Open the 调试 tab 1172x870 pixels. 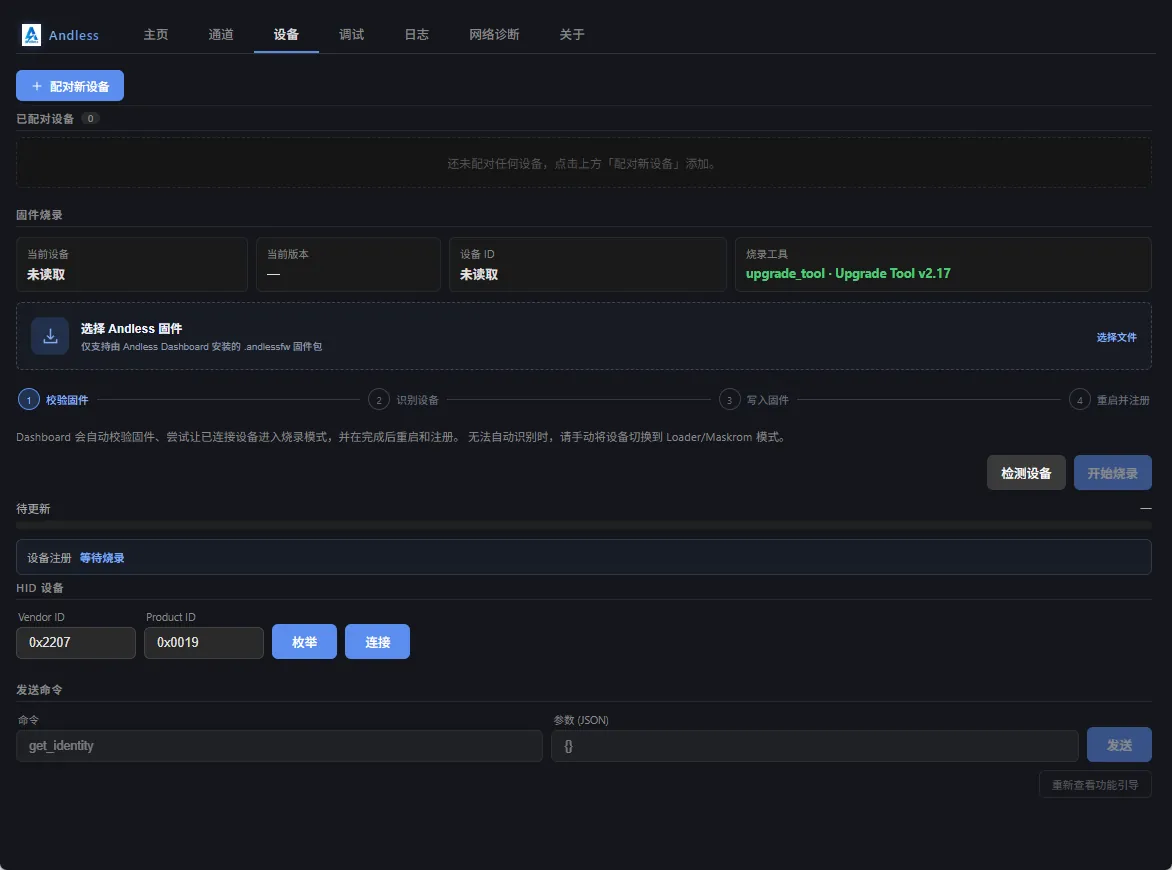coord(351,34)
